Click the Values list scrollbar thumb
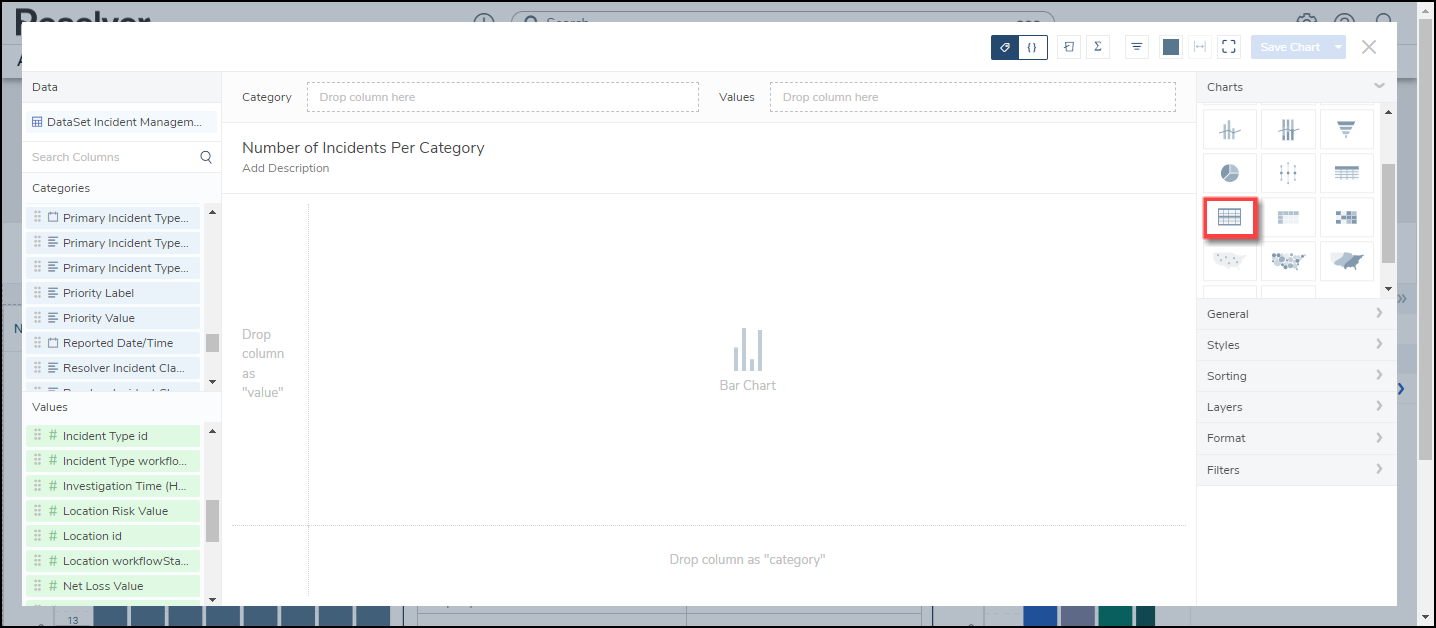This screenshot has height=628, width=1436. point(212,521)
